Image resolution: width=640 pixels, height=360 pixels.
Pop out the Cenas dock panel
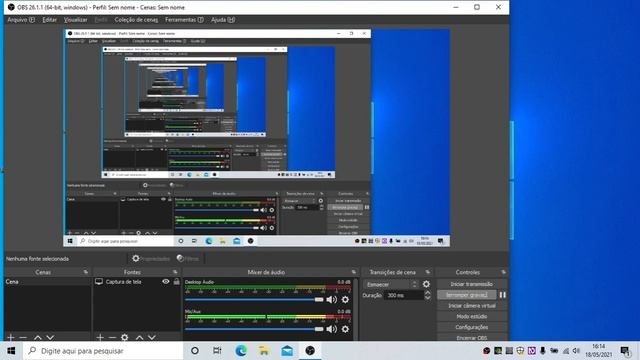pyautogui.click(x=86, y=272)
